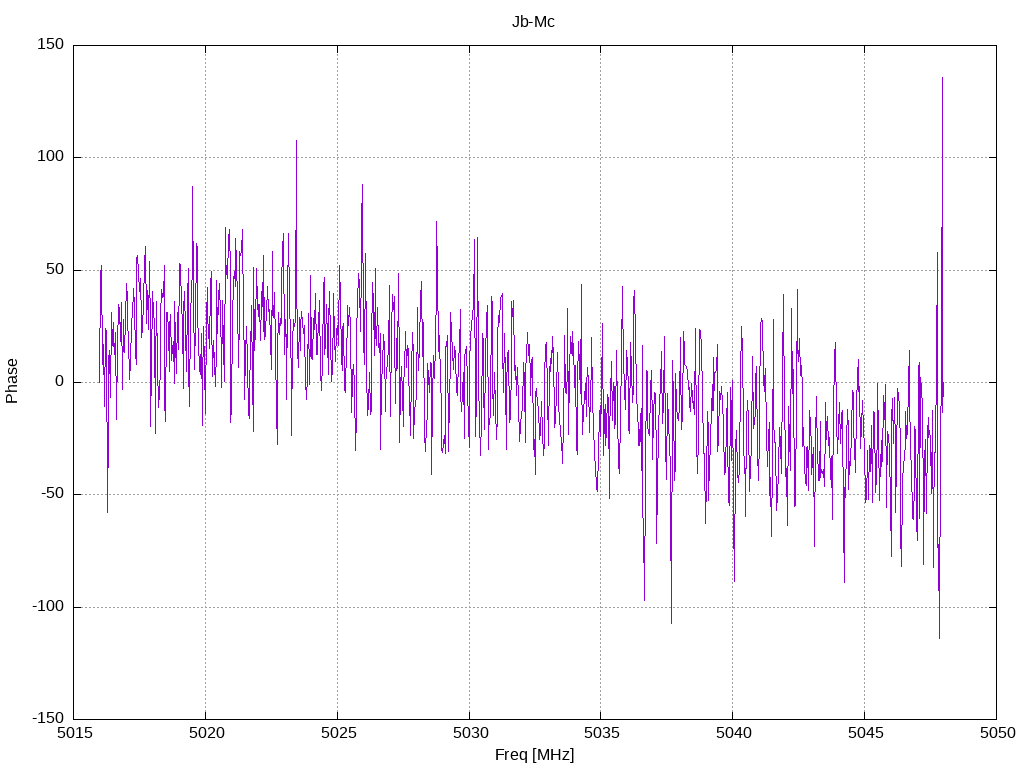Click the -150 y-axis tick label
1024x768 pixels.
(48, 719)
